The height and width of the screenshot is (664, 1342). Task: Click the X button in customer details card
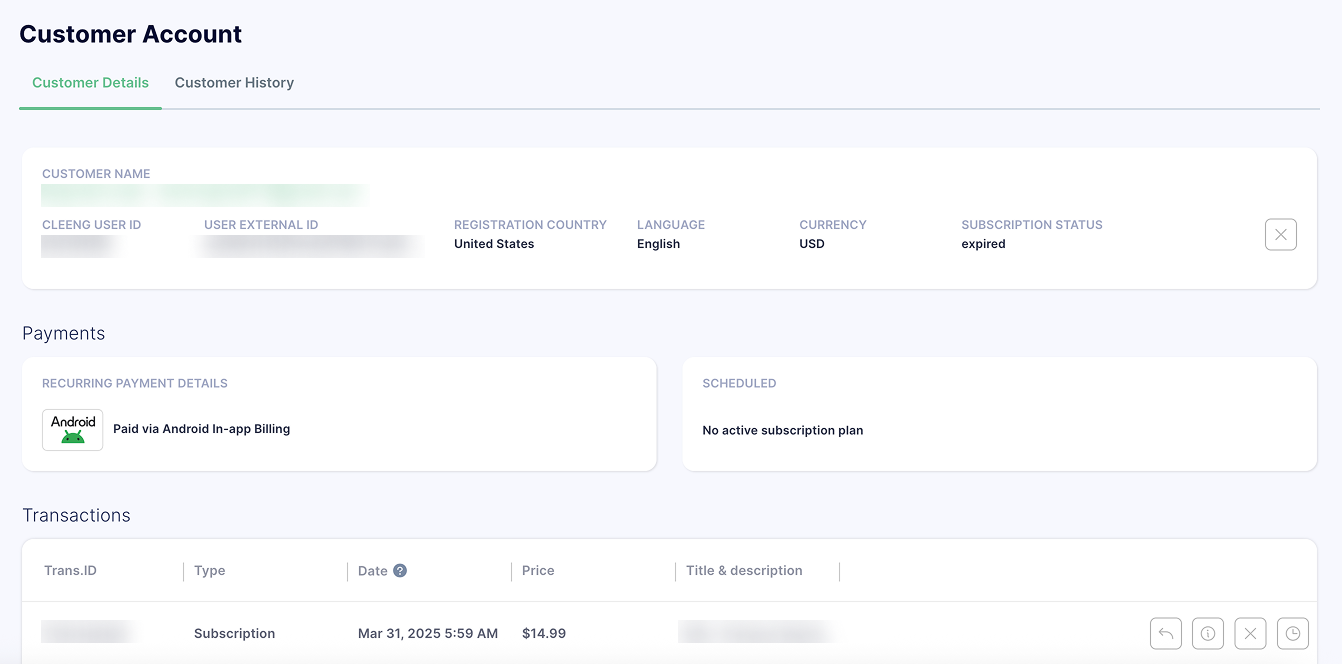point(1281,235)
